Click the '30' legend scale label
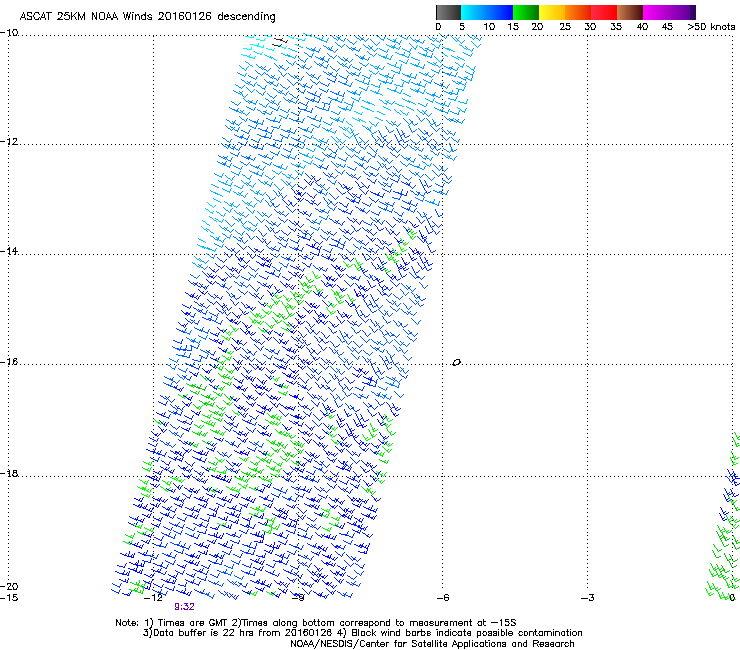The height and width of the screenshot is (650, 740). coord(590,27)
